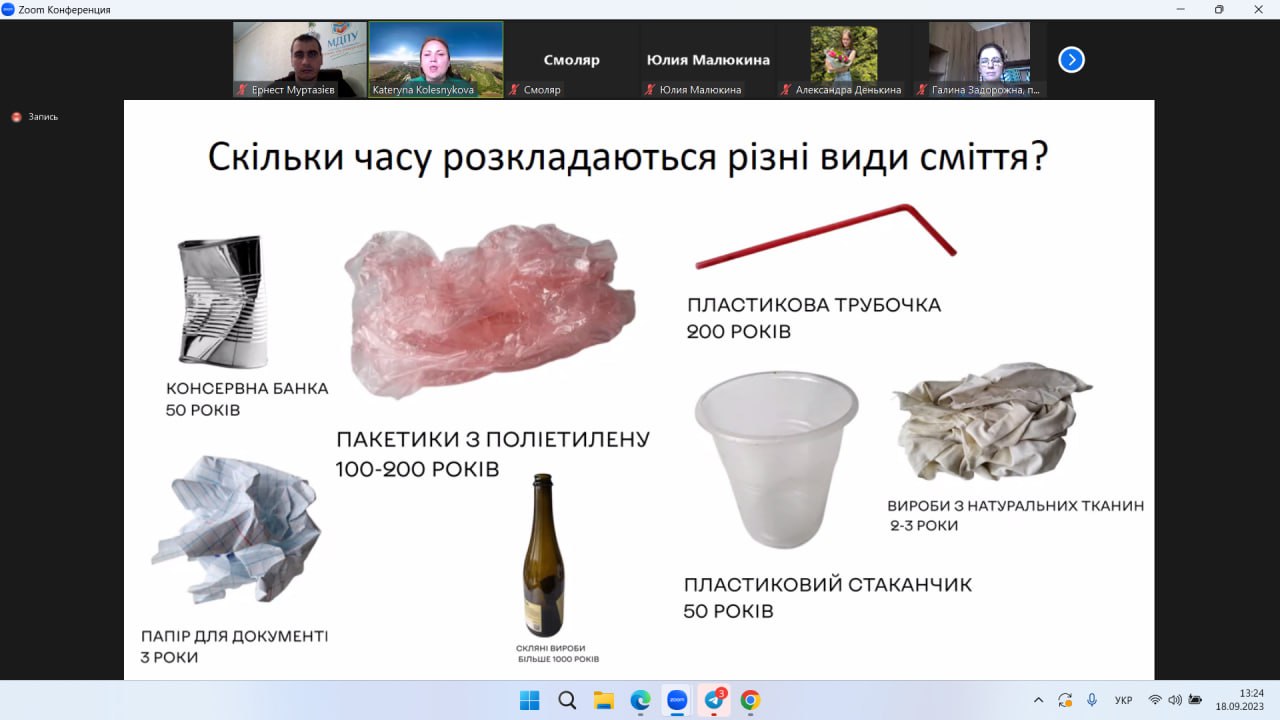Viewport: 1280px width, 720px height.
Task: Click the Юлия Малюкина participant tile
Action: point(708,60)
